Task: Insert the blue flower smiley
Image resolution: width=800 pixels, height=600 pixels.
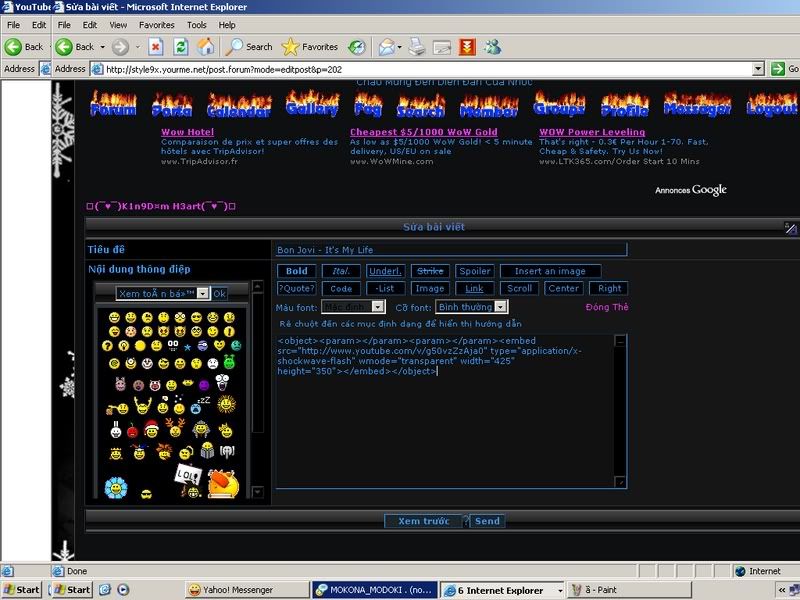Action: [116, 488]
